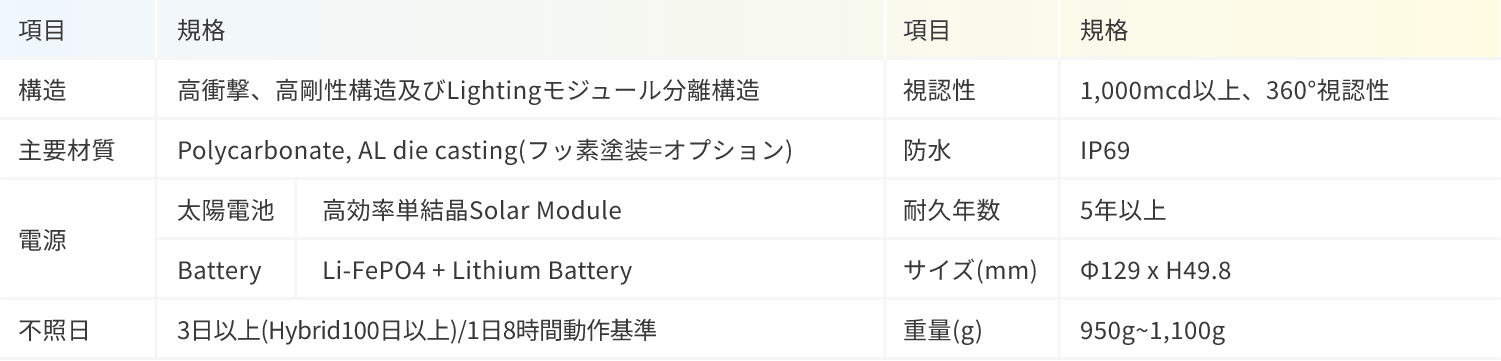Select the 構造 row label
The image size is (1501, 361).
[x=78, y=90]
